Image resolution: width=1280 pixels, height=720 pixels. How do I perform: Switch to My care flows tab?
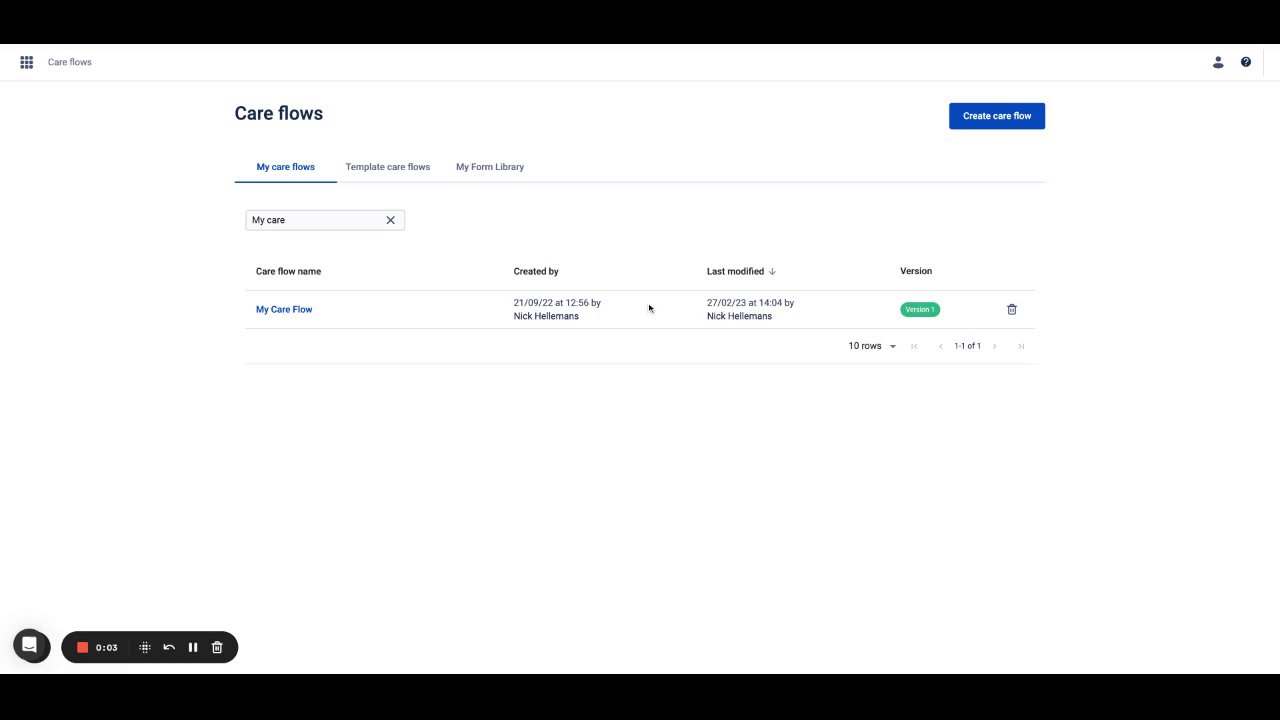pyautogui.click(x=286, y=167)
